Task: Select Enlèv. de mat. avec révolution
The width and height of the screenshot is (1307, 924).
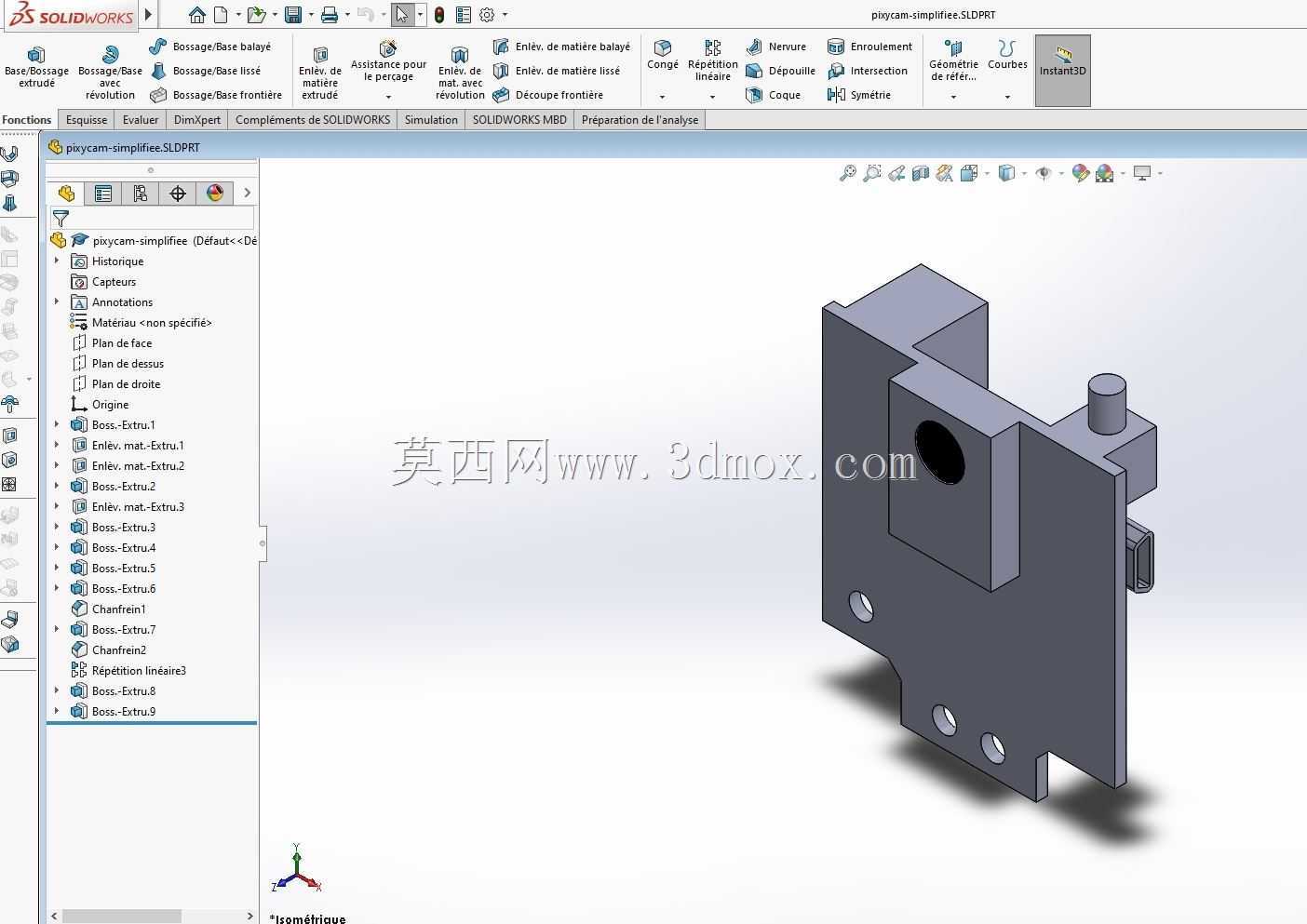Action: (x=460, y=73)
